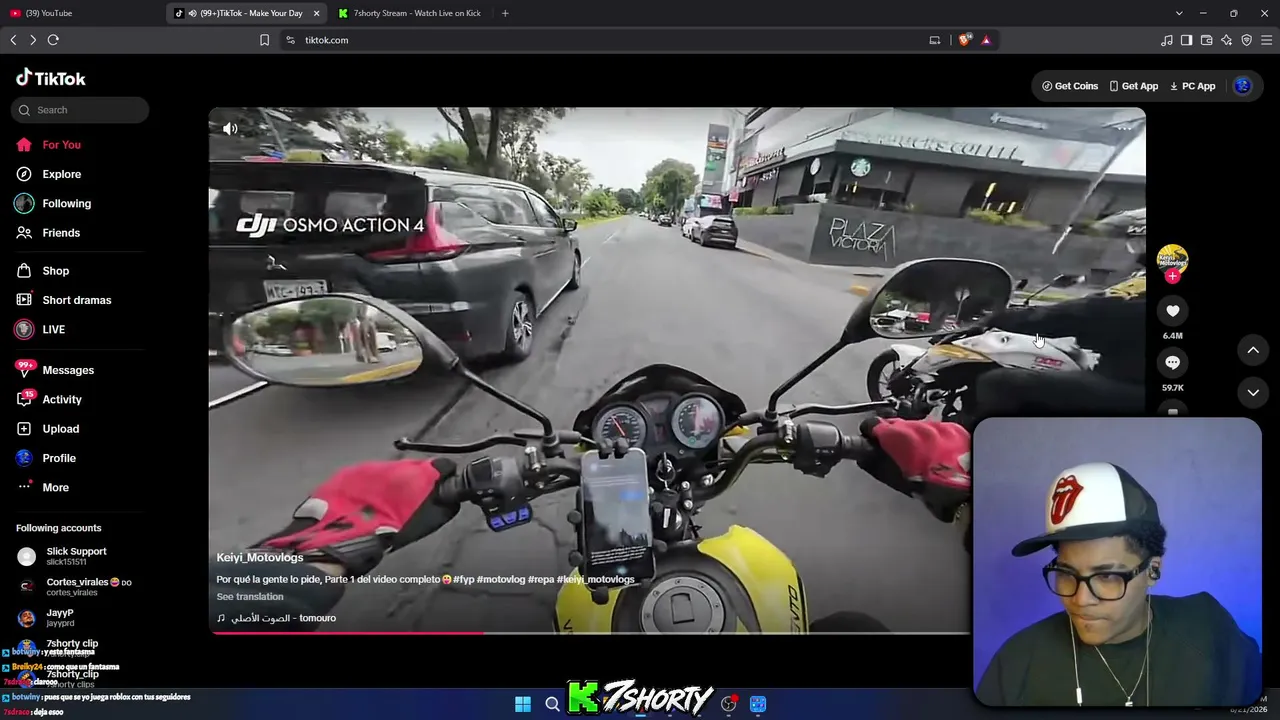This screenshot has width=1280, height=720.
Task: Open Windows taskbar search
Action: click(x=552, y=704)
